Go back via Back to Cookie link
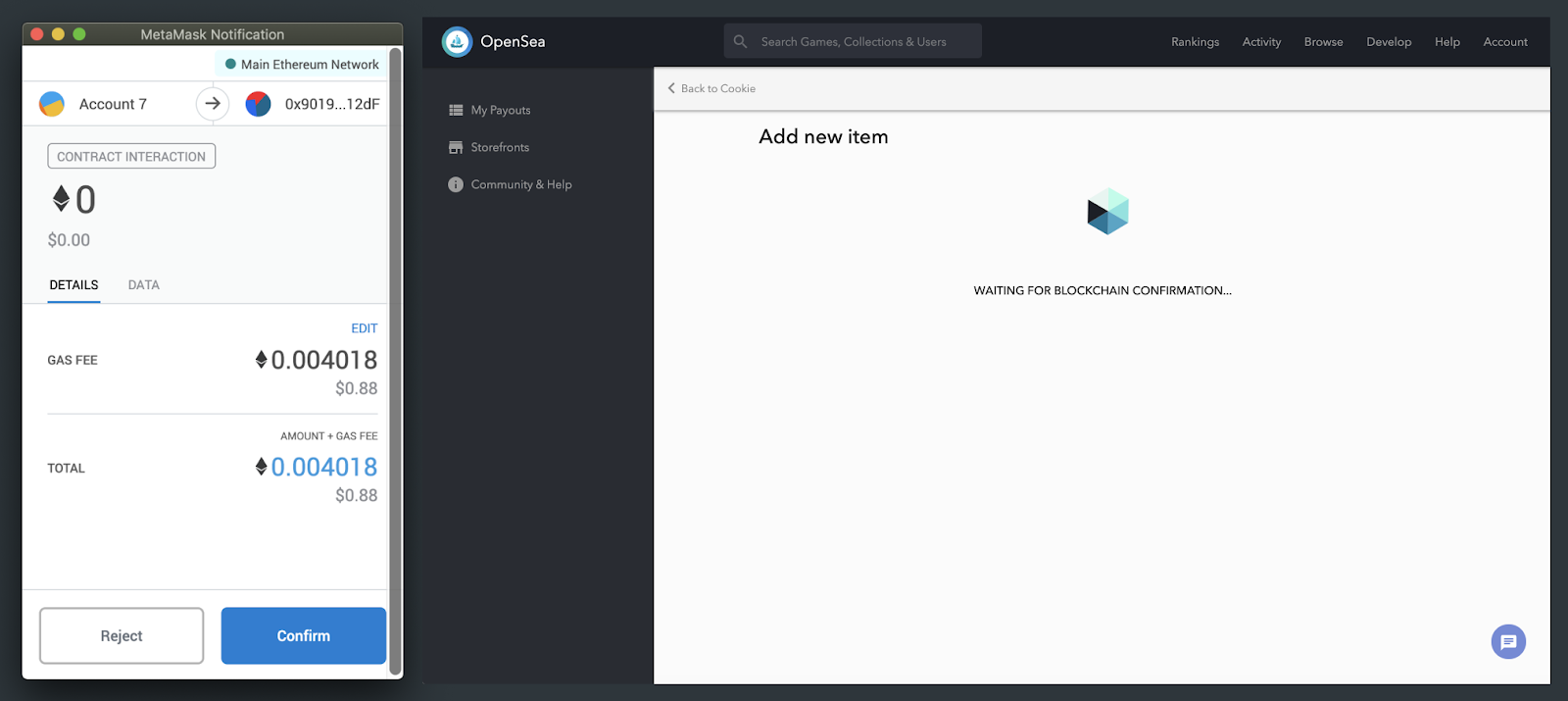The width and height of the screenshot is (1568, 701). (x=711, y=88)
